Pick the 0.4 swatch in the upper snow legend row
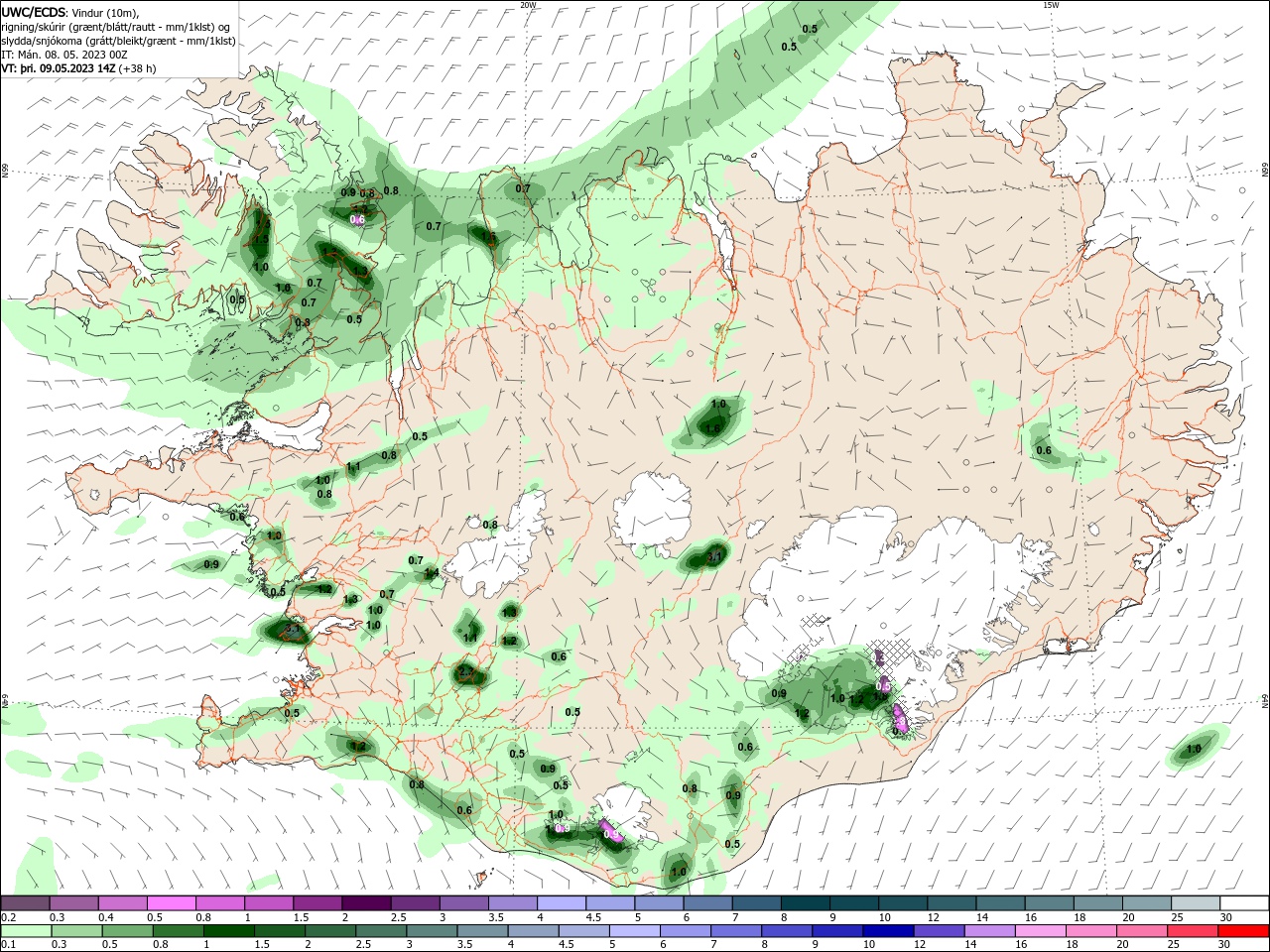This screenshot has height=952, width=1270. pos(122,903)
